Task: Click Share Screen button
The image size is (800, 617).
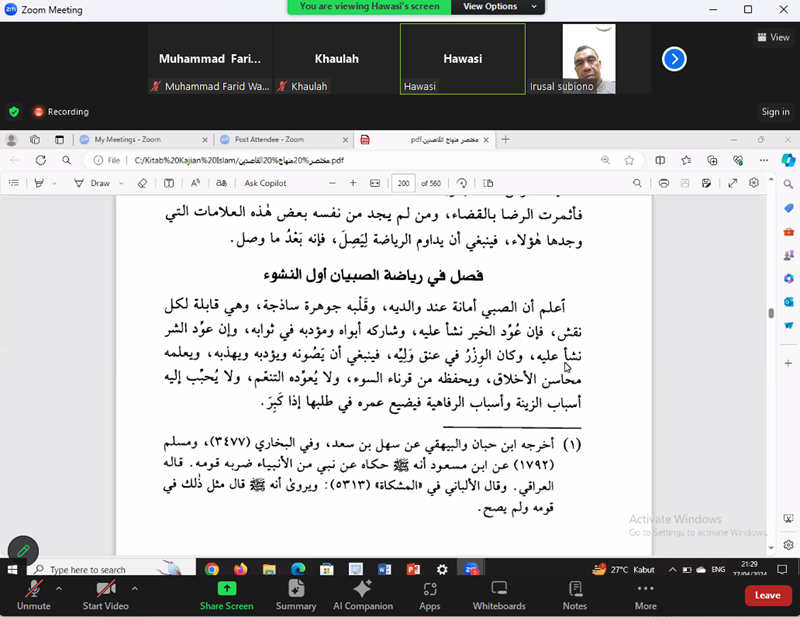Action: pyautogui.click(x=227, y=595)
